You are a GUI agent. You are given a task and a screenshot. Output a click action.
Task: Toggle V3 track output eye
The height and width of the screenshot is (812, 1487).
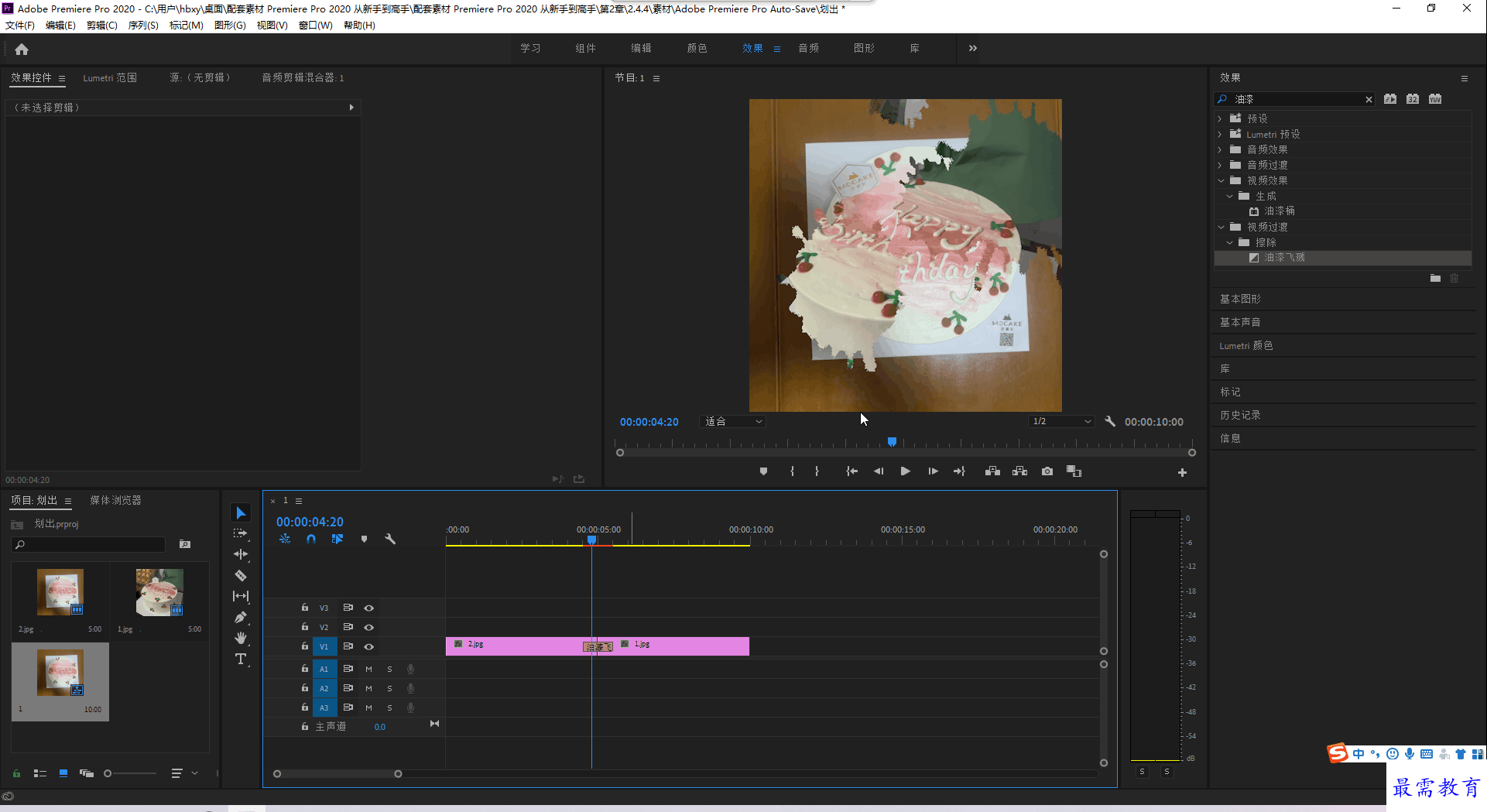369,608
